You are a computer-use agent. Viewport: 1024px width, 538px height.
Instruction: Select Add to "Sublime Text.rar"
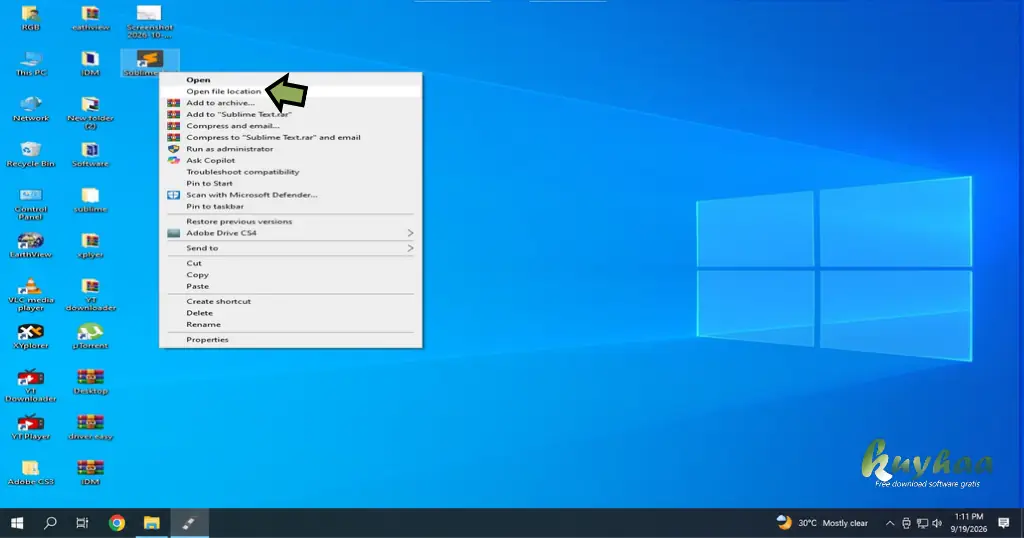[291, 114]
